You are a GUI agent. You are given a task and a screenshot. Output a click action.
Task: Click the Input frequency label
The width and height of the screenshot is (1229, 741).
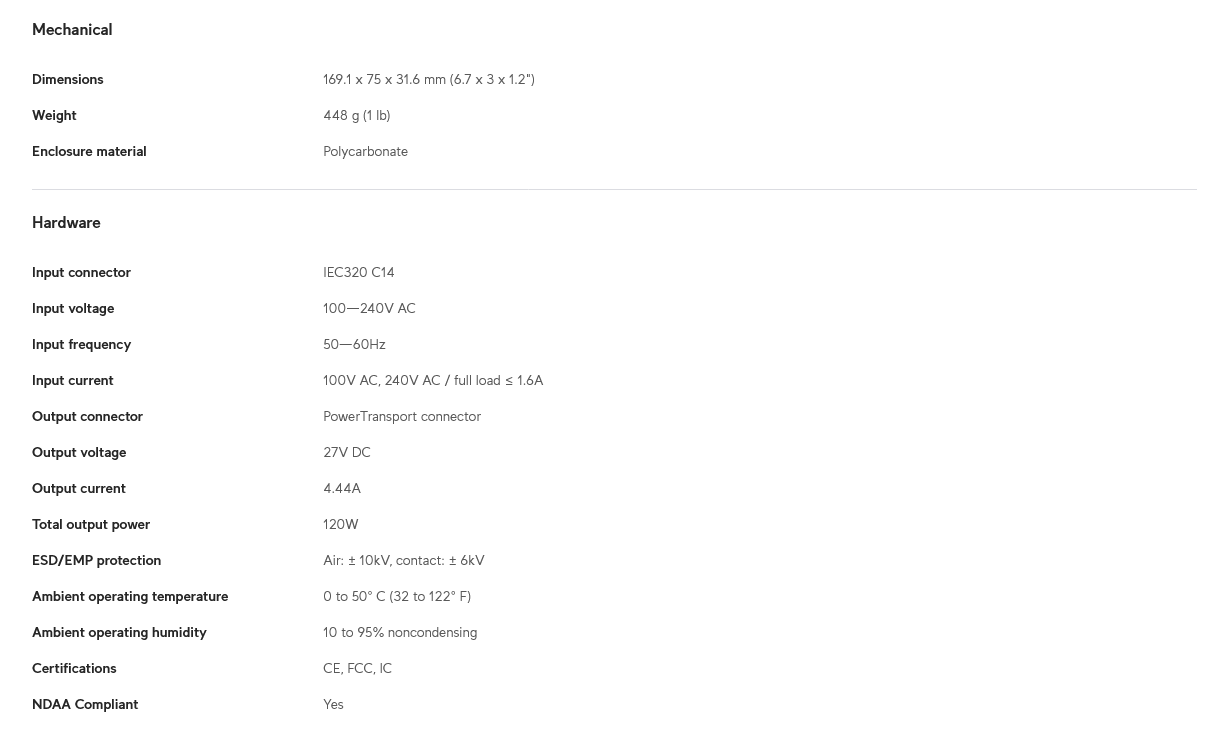coord(81,345)
